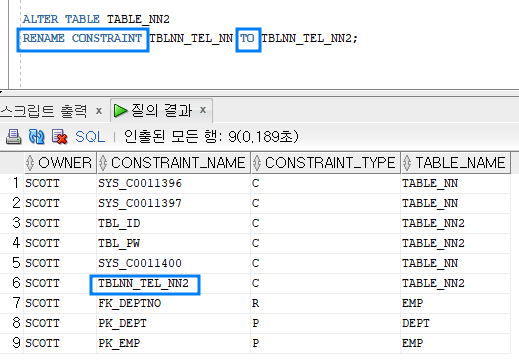Click the refresh icon in results toolbar

point(37,137)
